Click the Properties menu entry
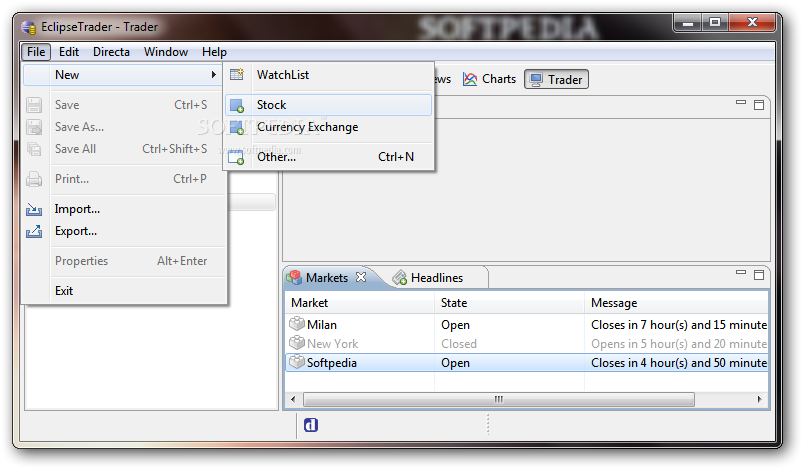The image size is (803, 469). tap(124, 261)
